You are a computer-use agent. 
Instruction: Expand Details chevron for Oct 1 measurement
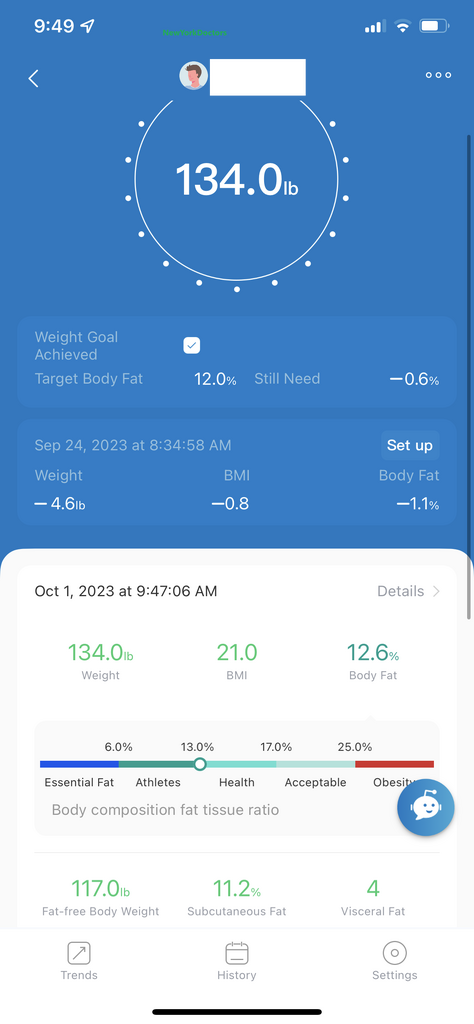pyautogui.click(x=437, y=591)
